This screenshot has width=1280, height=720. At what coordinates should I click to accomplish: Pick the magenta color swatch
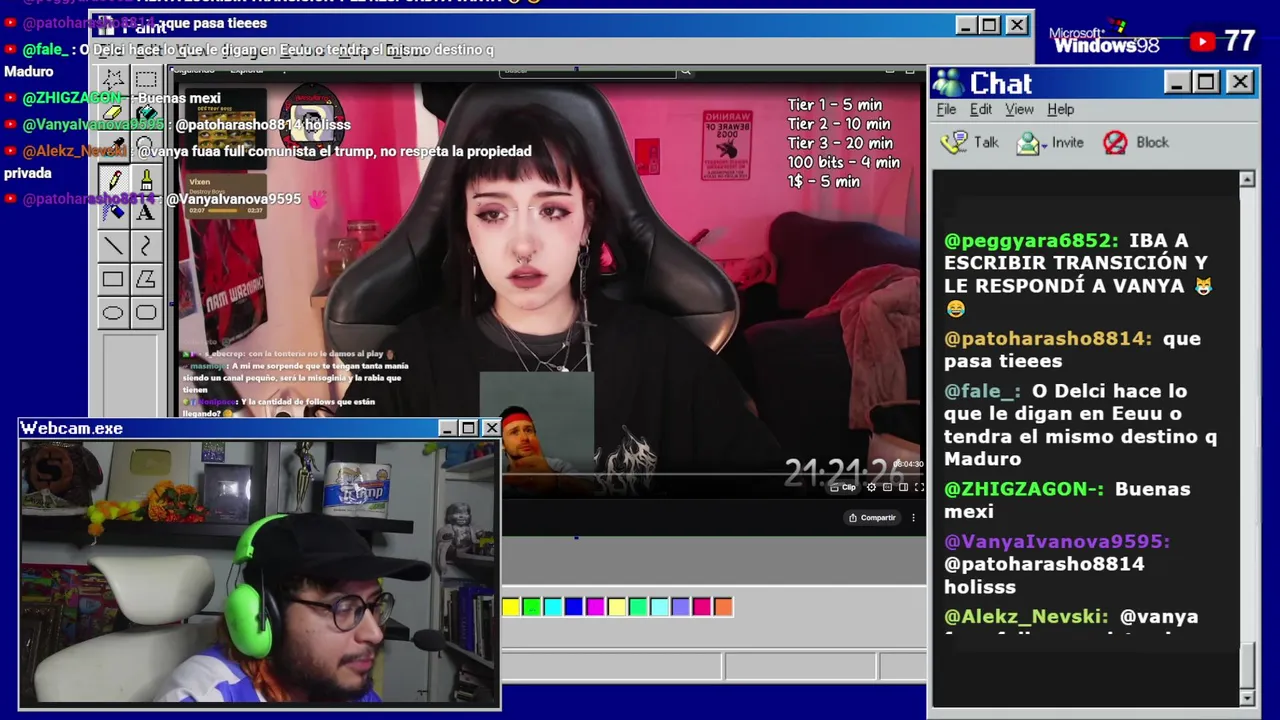pyautogui.click(x=595, y=606)
